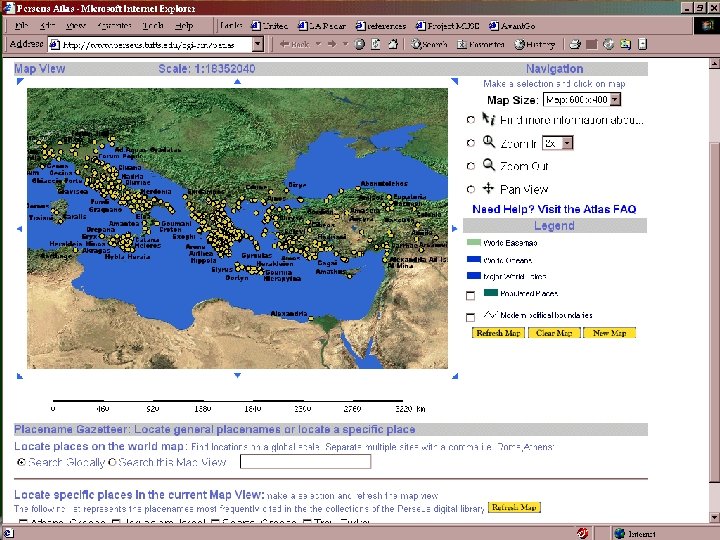This screenshot has width=720, height=540.
Task: Open the Unitec link shortcut
Action: tap(270, 26)
